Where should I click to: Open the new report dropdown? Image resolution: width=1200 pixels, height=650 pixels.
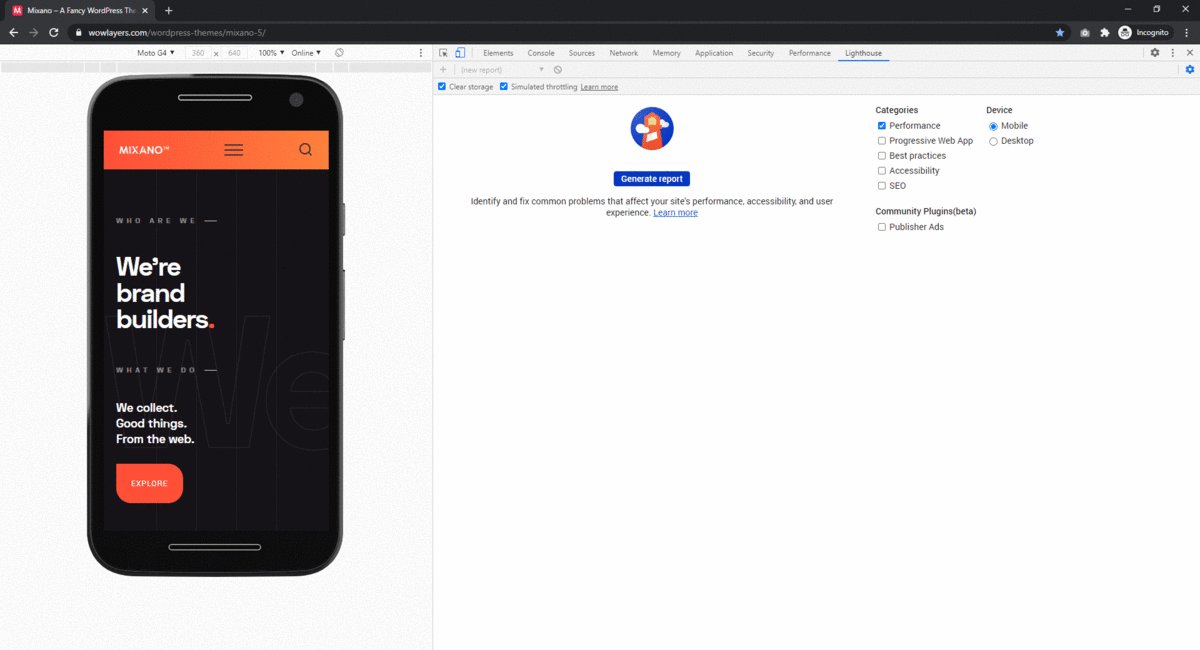point(502,70)
